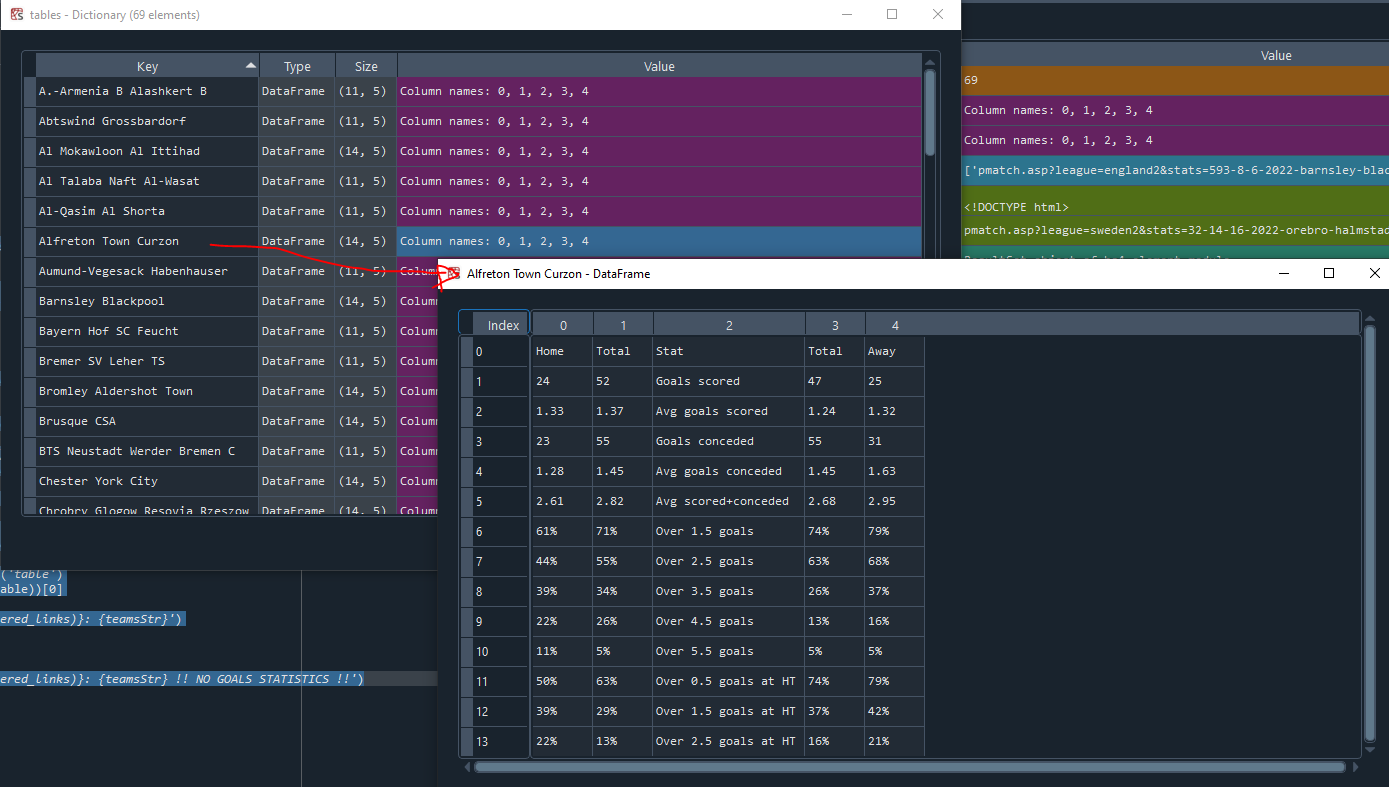Sort the dictionary by the Type column header

(297, 66)
